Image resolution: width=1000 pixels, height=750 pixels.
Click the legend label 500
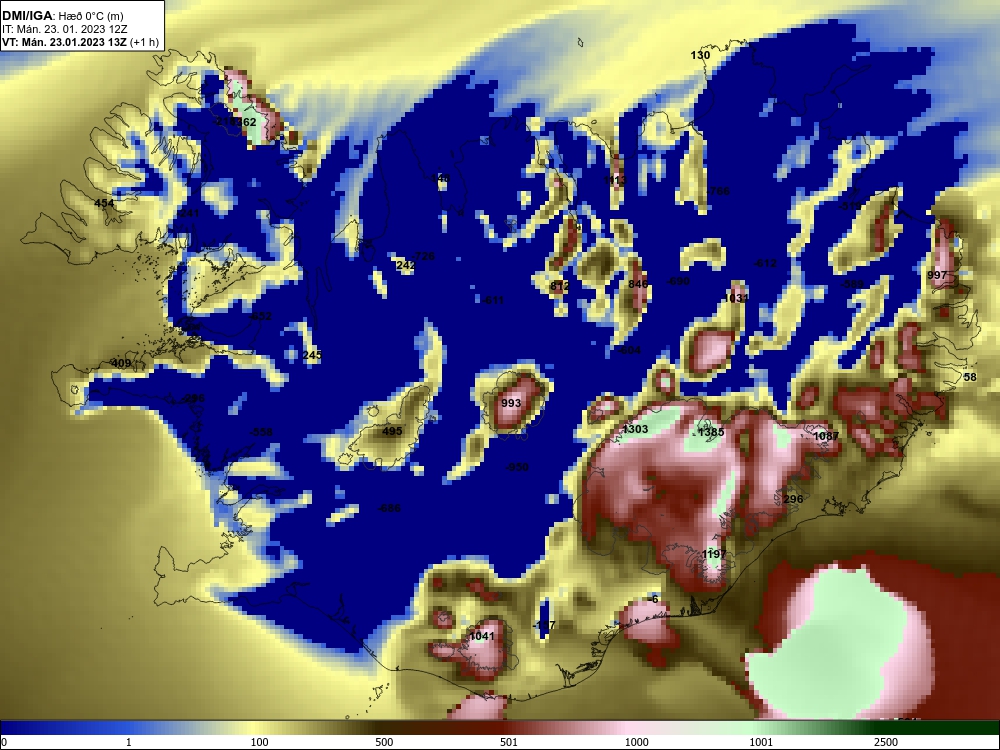(384, 742)
